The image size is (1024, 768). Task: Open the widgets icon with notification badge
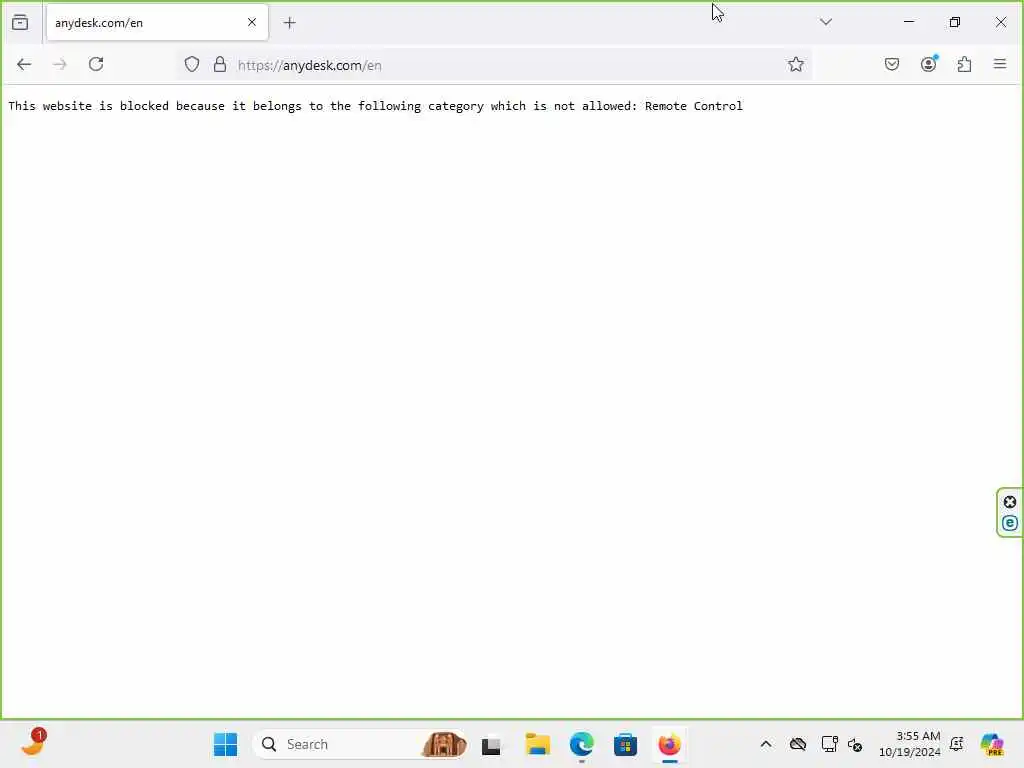point(33,743)
